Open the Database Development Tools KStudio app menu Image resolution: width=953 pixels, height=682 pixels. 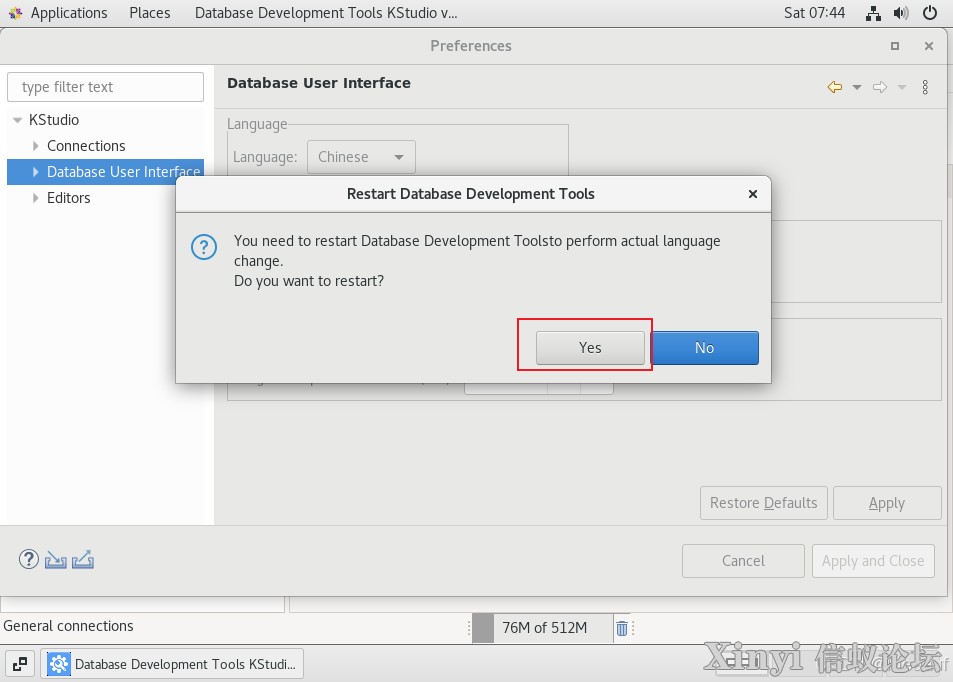click(x=326, y=13)
